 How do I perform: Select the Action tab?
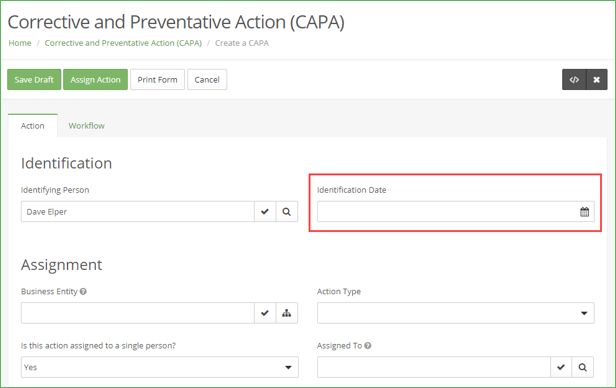(x=33, y=126)
